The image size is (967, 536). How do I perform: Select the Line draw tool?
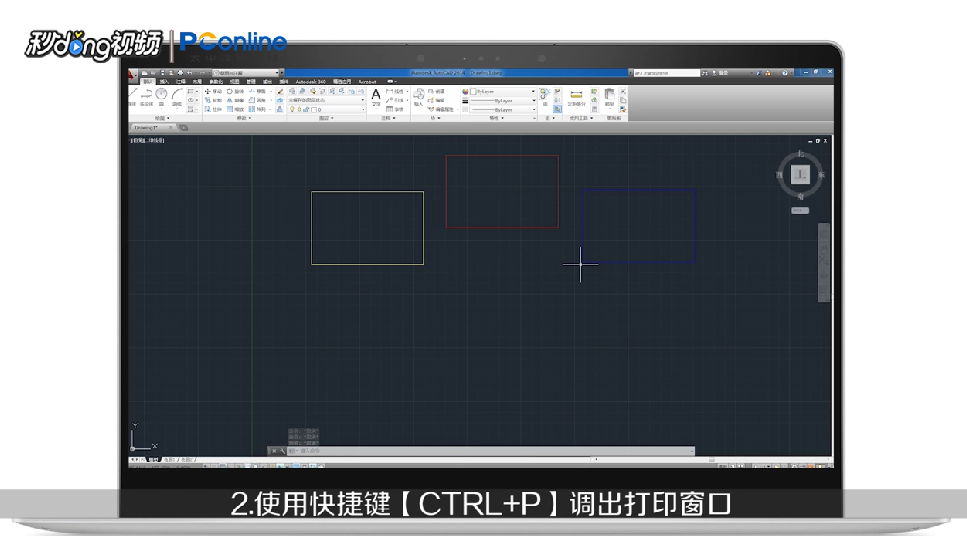coord(133,97)
